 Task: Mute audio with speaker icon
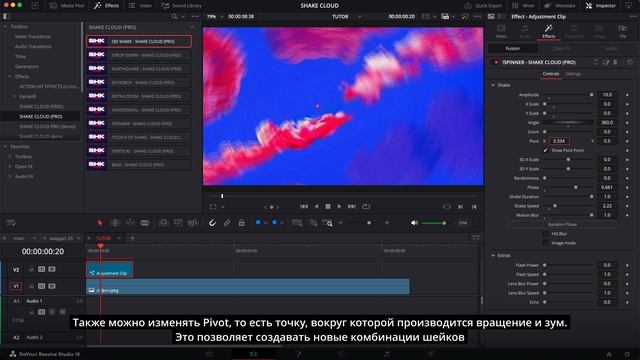pos(414,223)
